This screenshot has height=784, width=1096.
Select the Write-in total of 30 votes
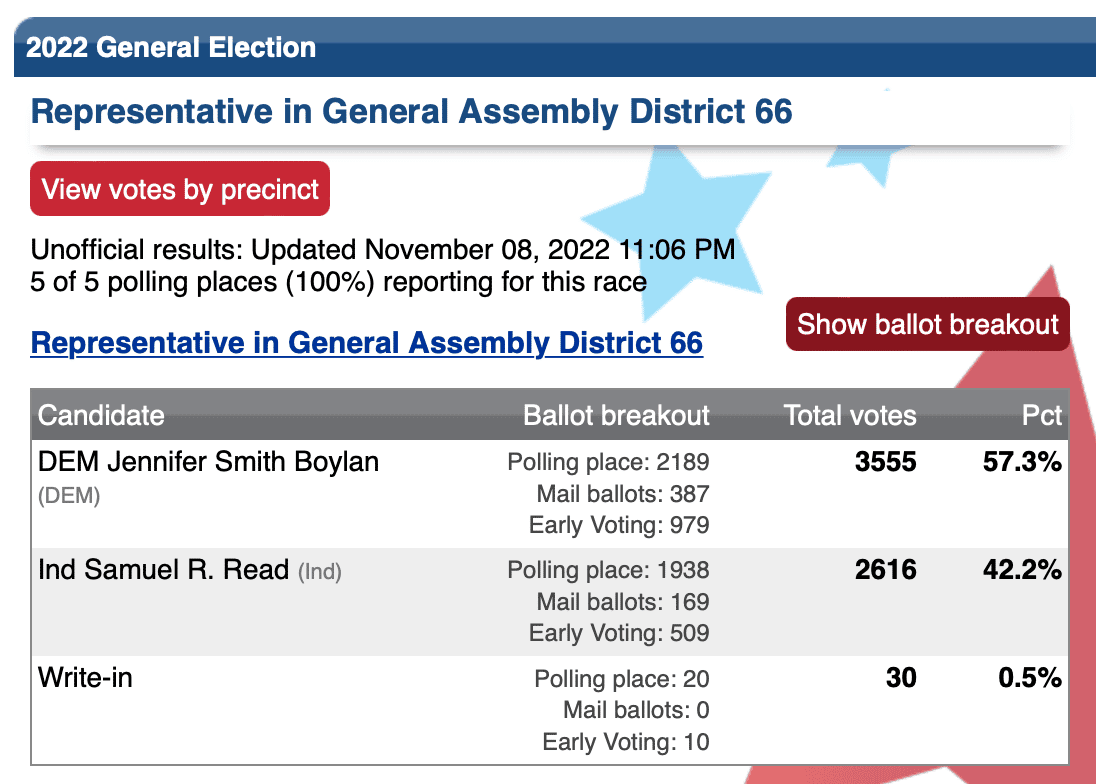pyautogui.click(x=901, y=678)
